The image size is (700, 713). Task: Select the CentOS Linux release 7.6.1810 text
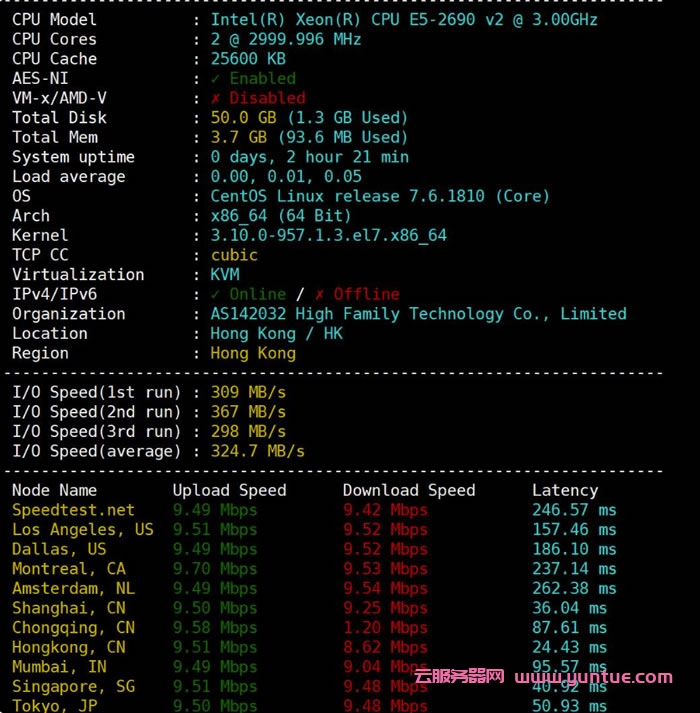[380, 196]
